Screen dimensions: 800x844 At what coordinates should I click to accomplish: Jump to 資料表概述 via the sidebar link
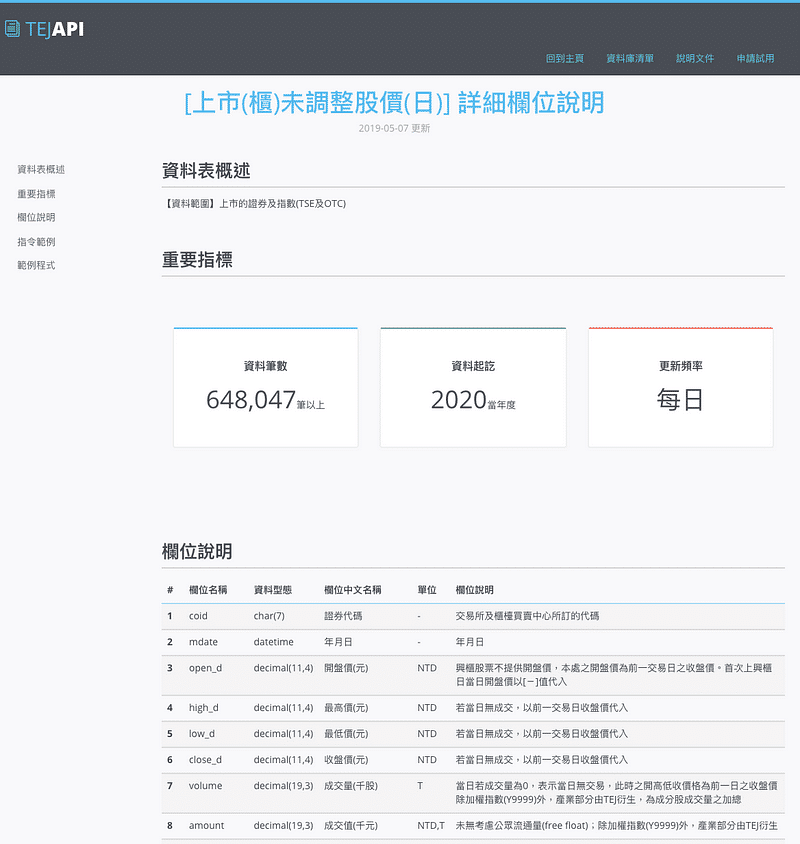(x=41, y=170)
